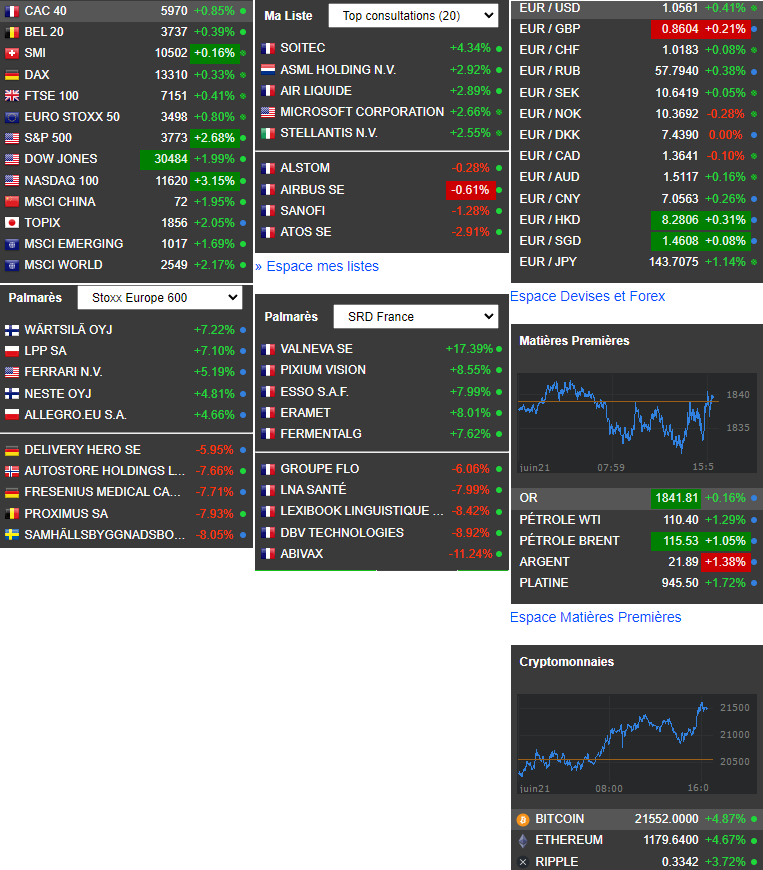Viewport: 763px width, 870px height.
Task: Select the ALLEGRO.EU S.A. stock row
Action: [x=126, y=414]
